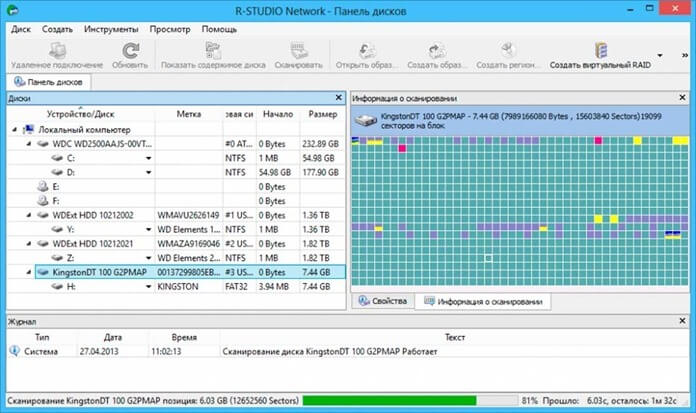Click the optical drive F: icon
The height and width of the screenshot is (413, 696).
point(43,201)
